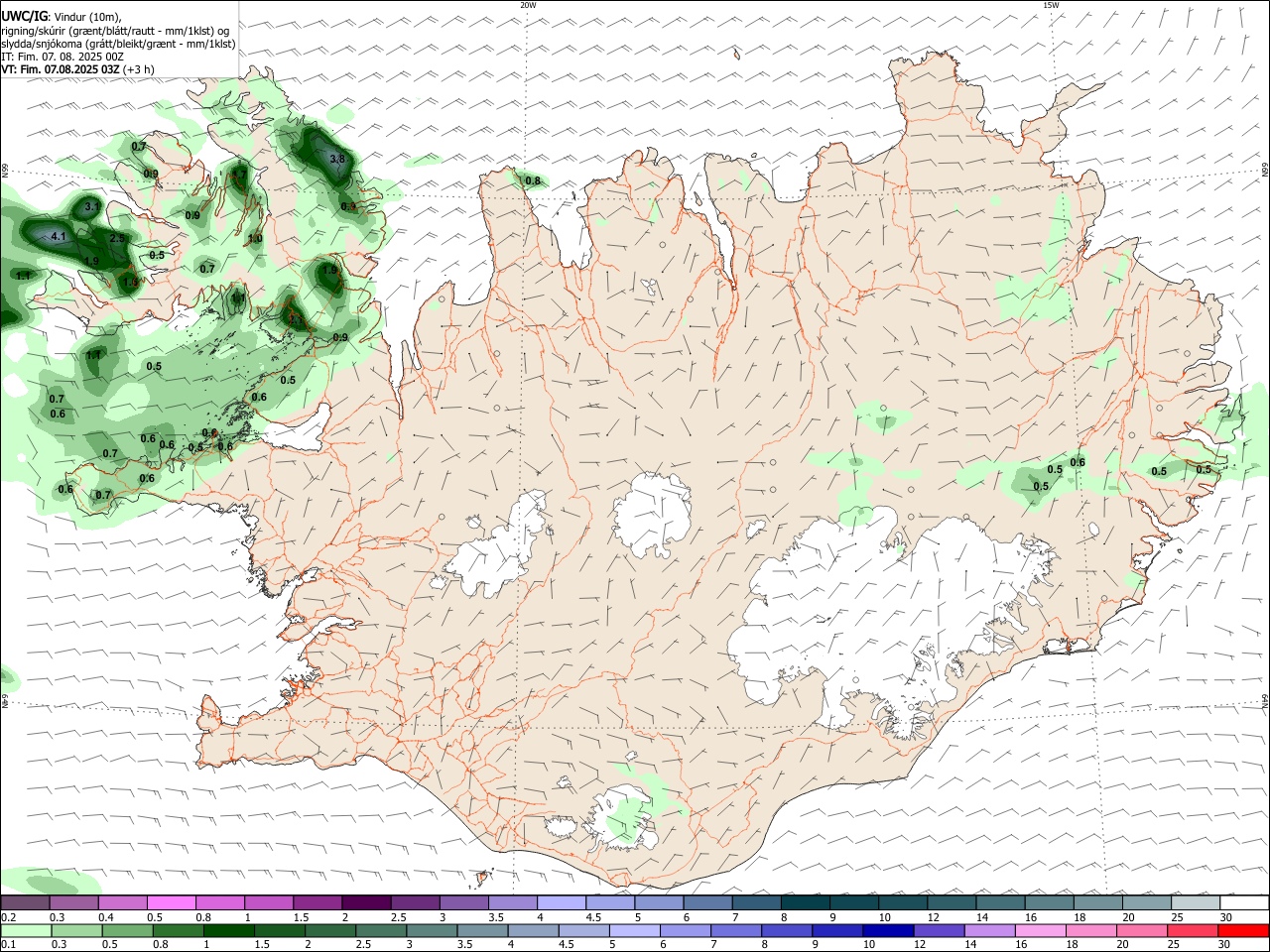The width and height of the screenshot is (1270, 952).
Task: Pick the grey-green 2.5–3 swatch, lower scale
Action: click(381, 930)
